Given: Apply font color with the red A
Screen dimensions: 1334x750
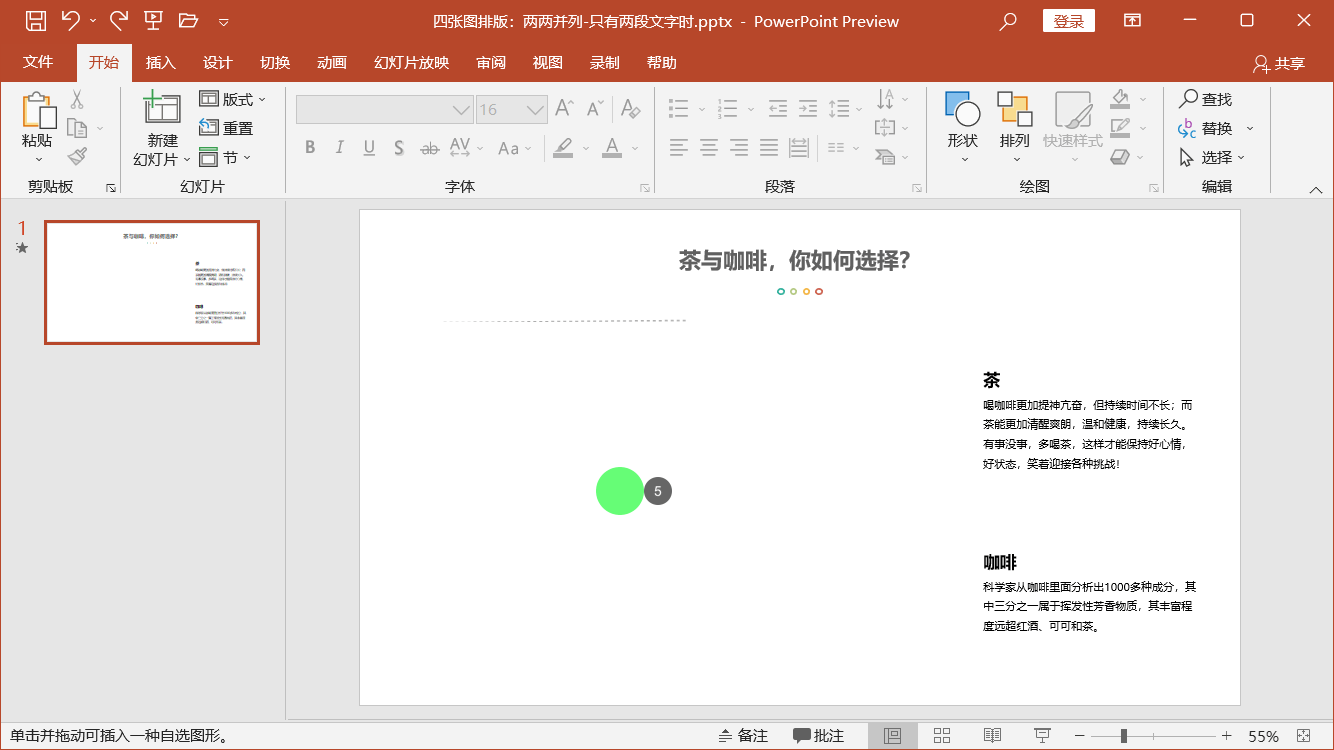Looking at the screenshot, I should coord(612,148).
